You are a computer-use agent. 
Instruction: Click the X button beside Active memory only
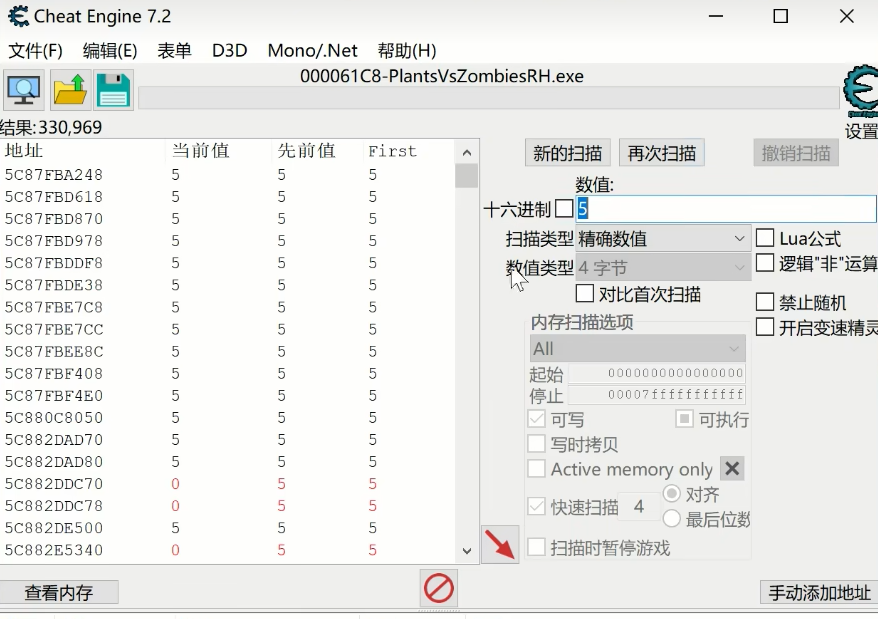[x=732, y=469]
